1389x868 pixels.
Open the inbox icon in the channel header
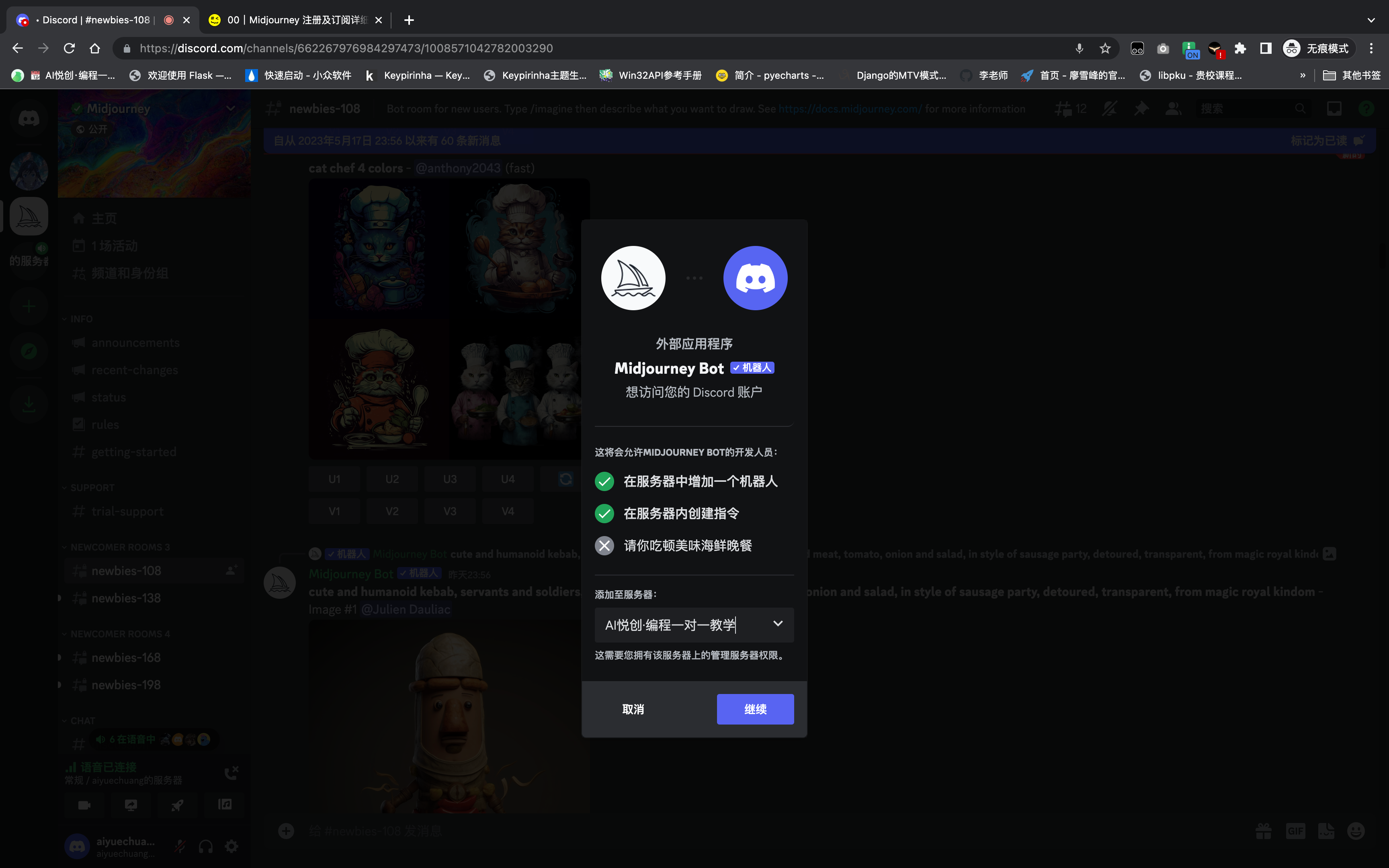1334,108
